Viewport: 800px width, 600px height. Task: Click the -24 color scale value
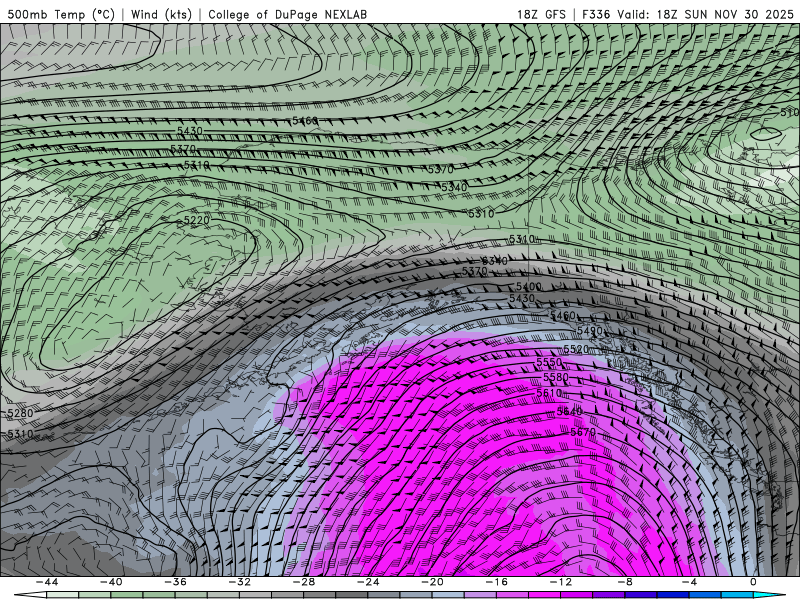tap(368, 582)
